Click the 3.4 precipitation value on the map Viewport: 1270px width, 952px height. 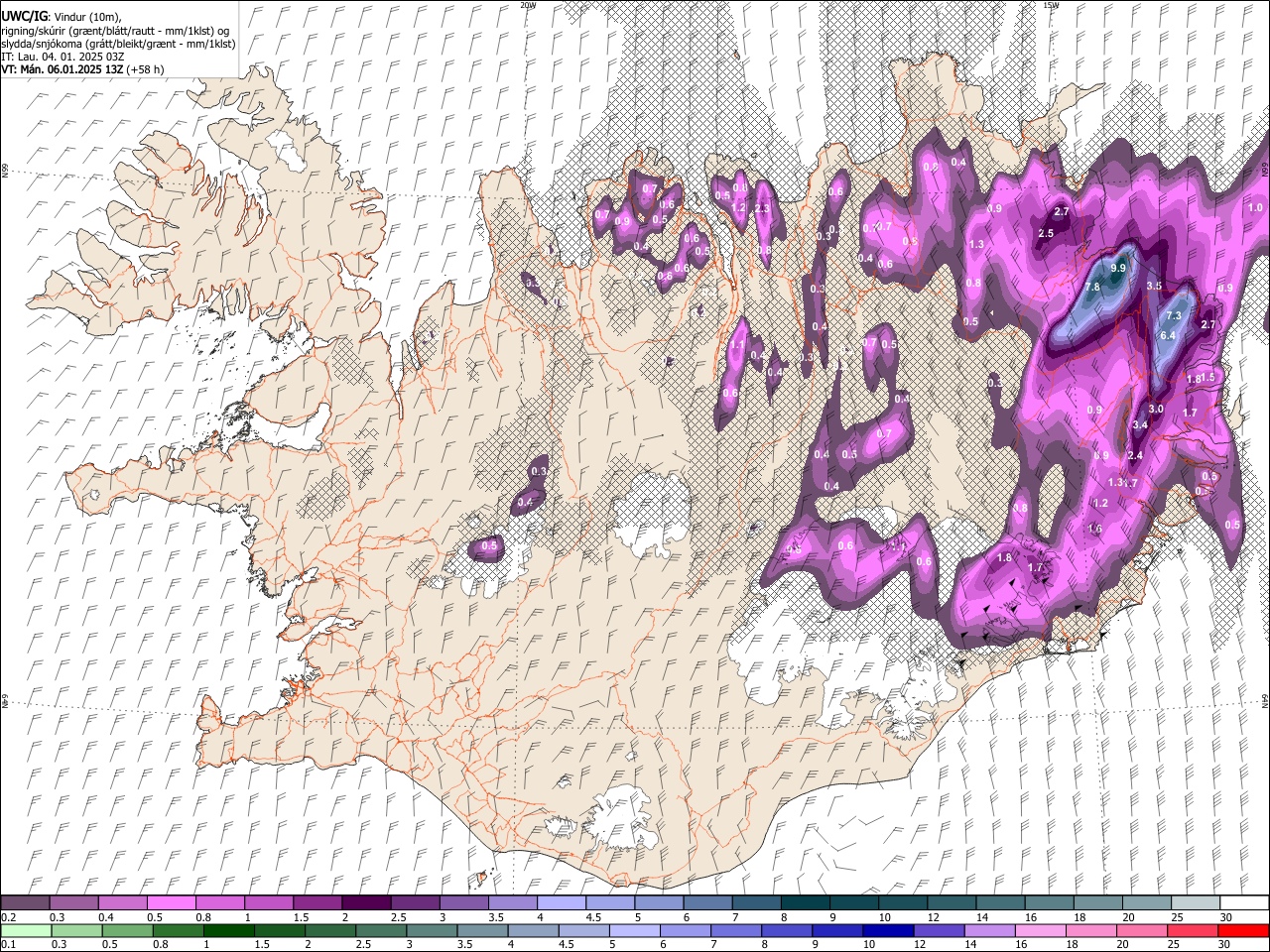tap(1140, 425)
